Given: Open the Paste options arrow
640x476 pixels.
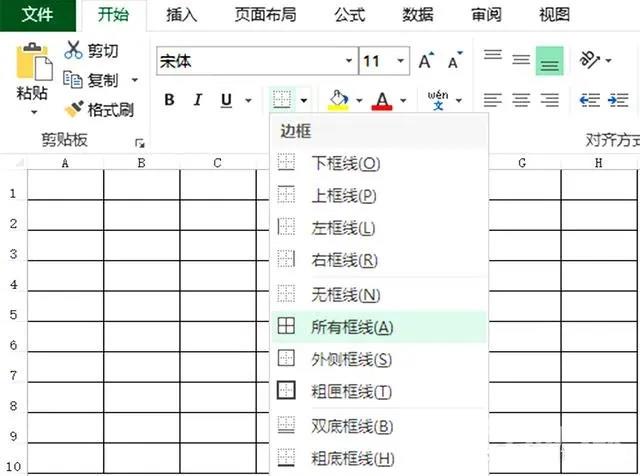Looking at the screenshot, I should 34,112.
